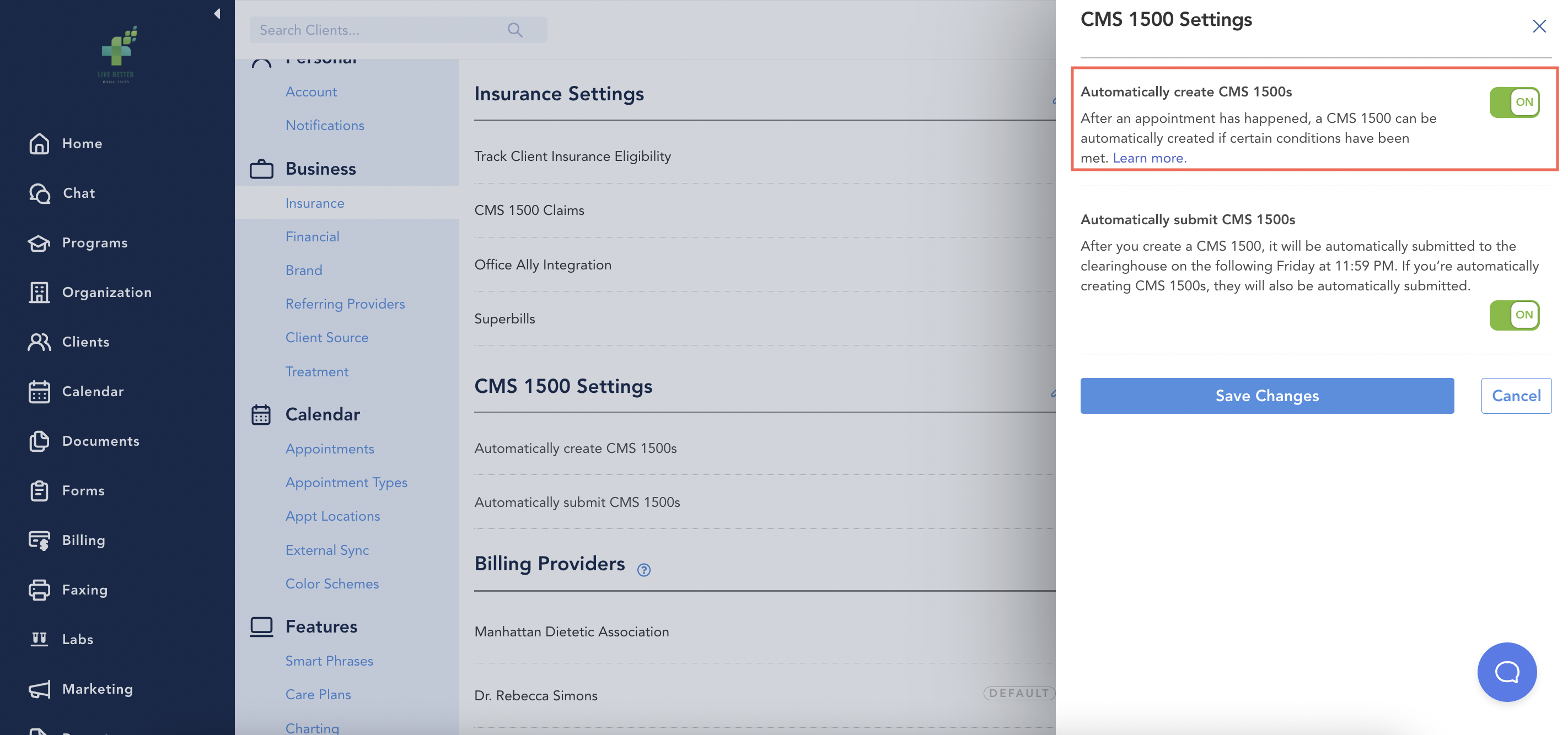Select the Chat icon

tap(39, 193)
